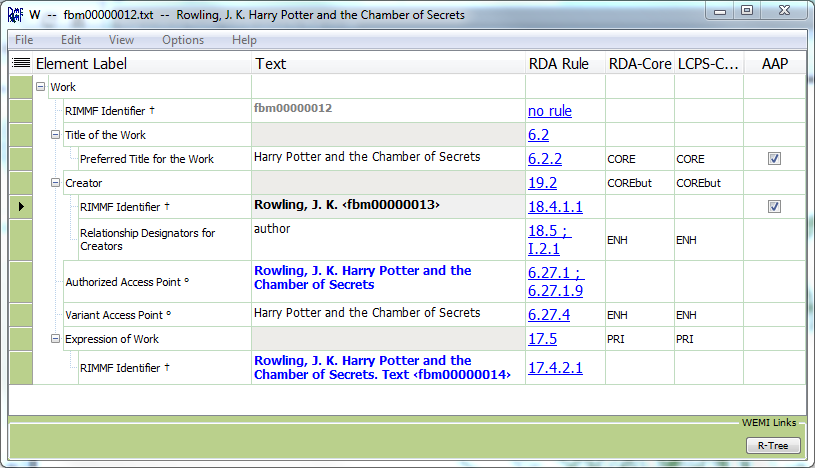Select the Preferred Title for the Work label

(x=147, y=159)
